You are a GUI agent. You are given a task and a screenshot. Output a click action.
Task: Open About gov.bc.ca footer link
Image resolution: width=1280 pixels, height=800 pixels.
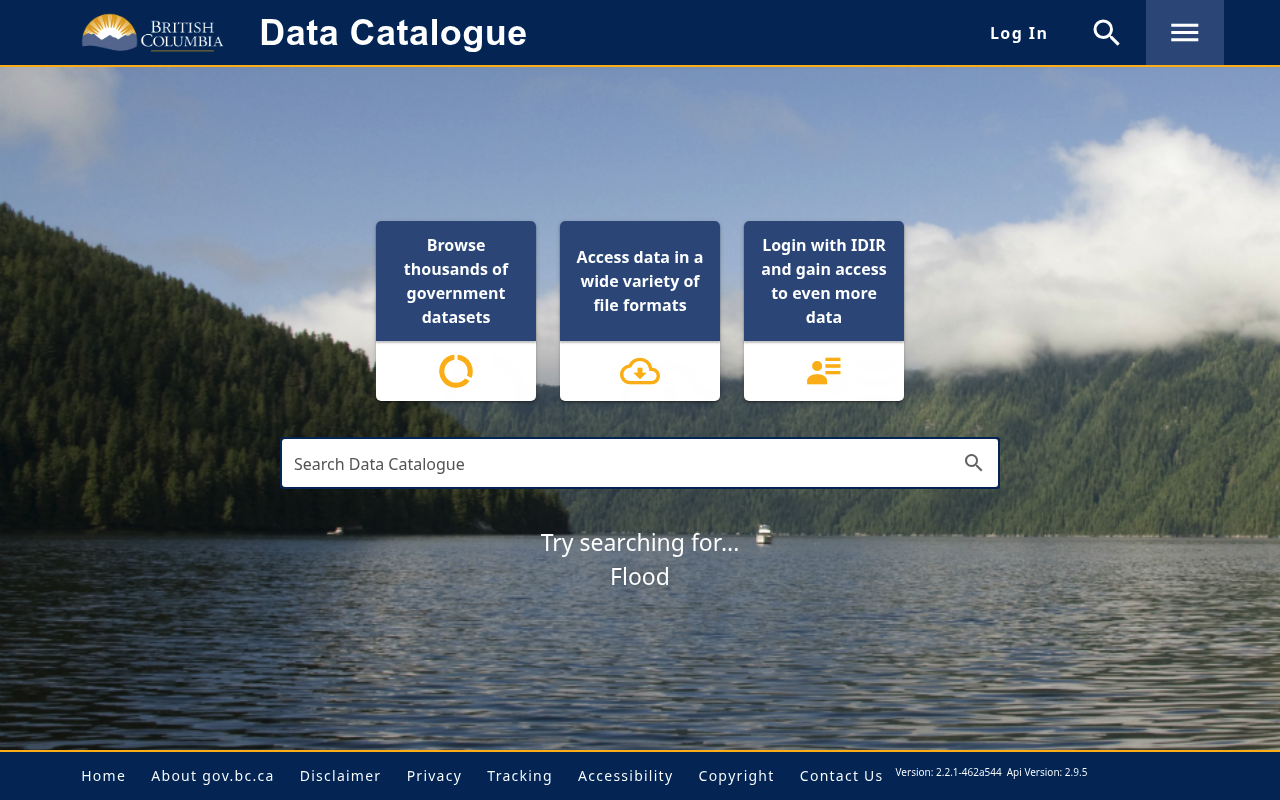click(213, 776)
